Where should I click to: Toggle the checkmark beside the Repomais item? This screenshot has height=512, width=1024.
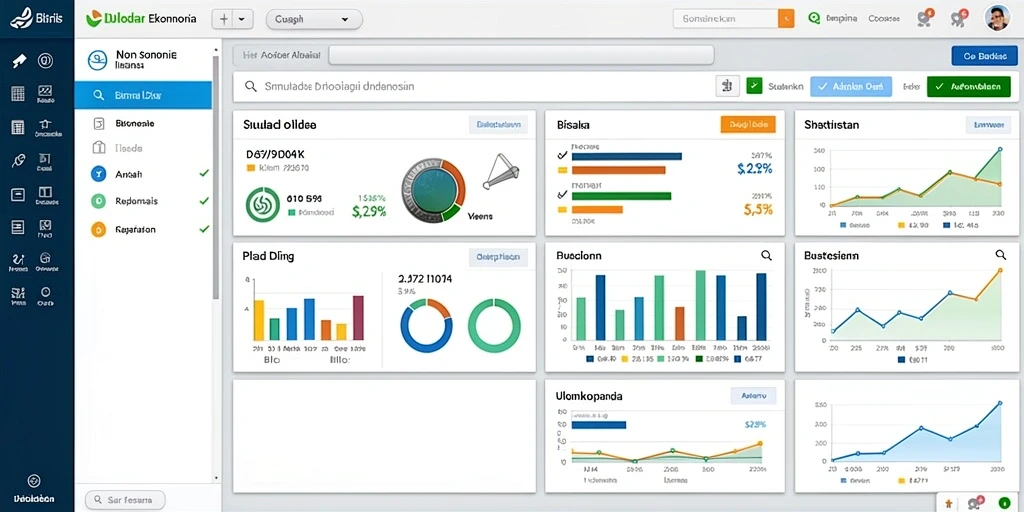(x=204, y=201)
